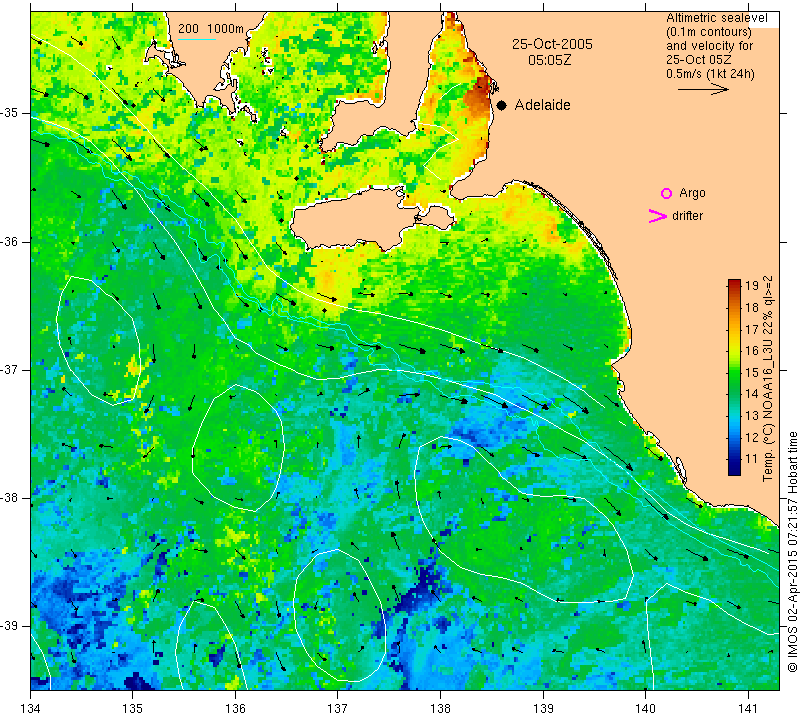Click the 'Adelaide' label
This screenshot has height=720, width=800.
(x=542, y=105)
